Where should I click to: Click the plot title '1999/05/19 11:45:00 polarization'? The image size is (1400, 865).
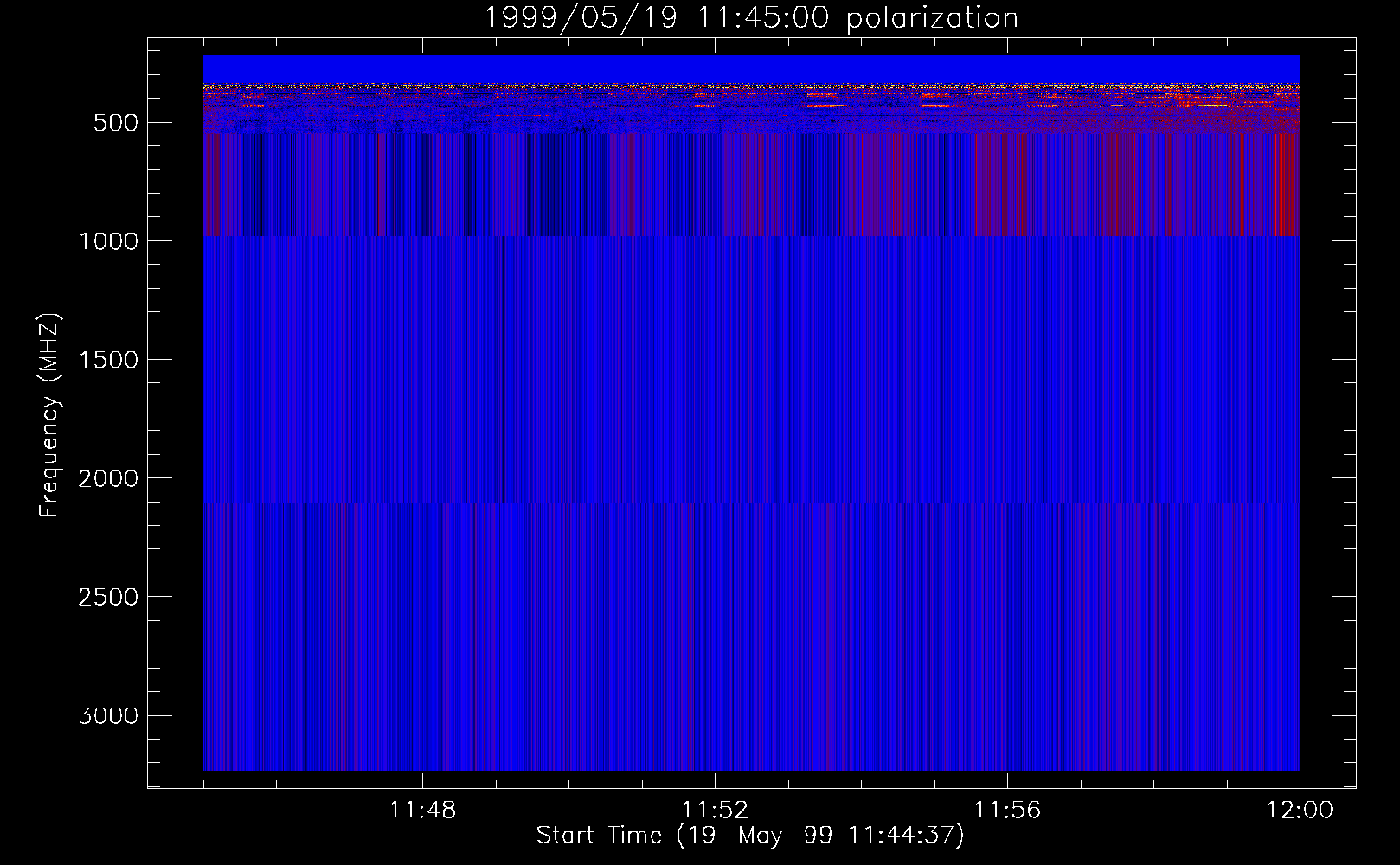coord(750,18)
